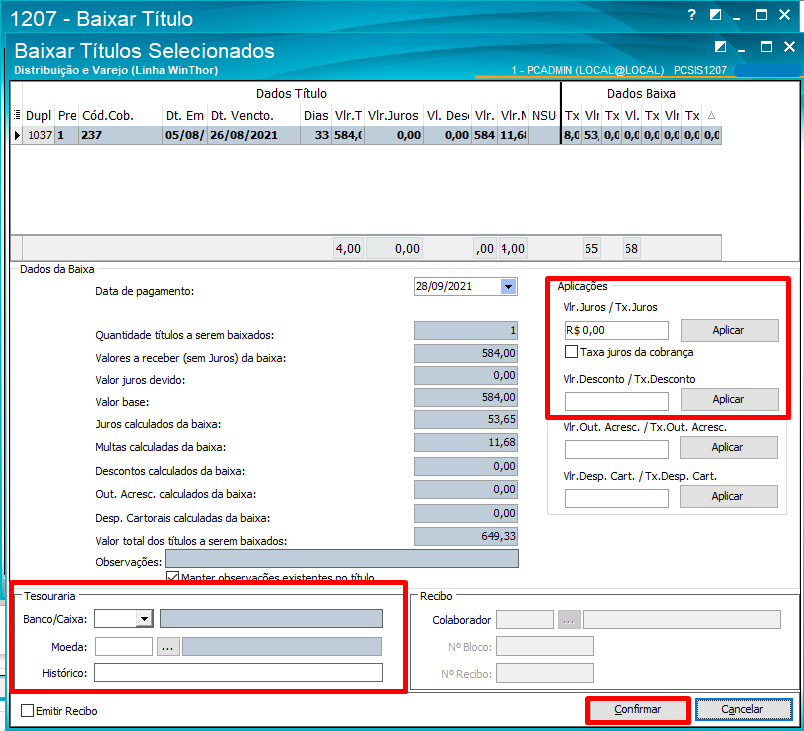Click Colaborador code field
This screenshot has height=731, width=804.
[x=525, y=620]
